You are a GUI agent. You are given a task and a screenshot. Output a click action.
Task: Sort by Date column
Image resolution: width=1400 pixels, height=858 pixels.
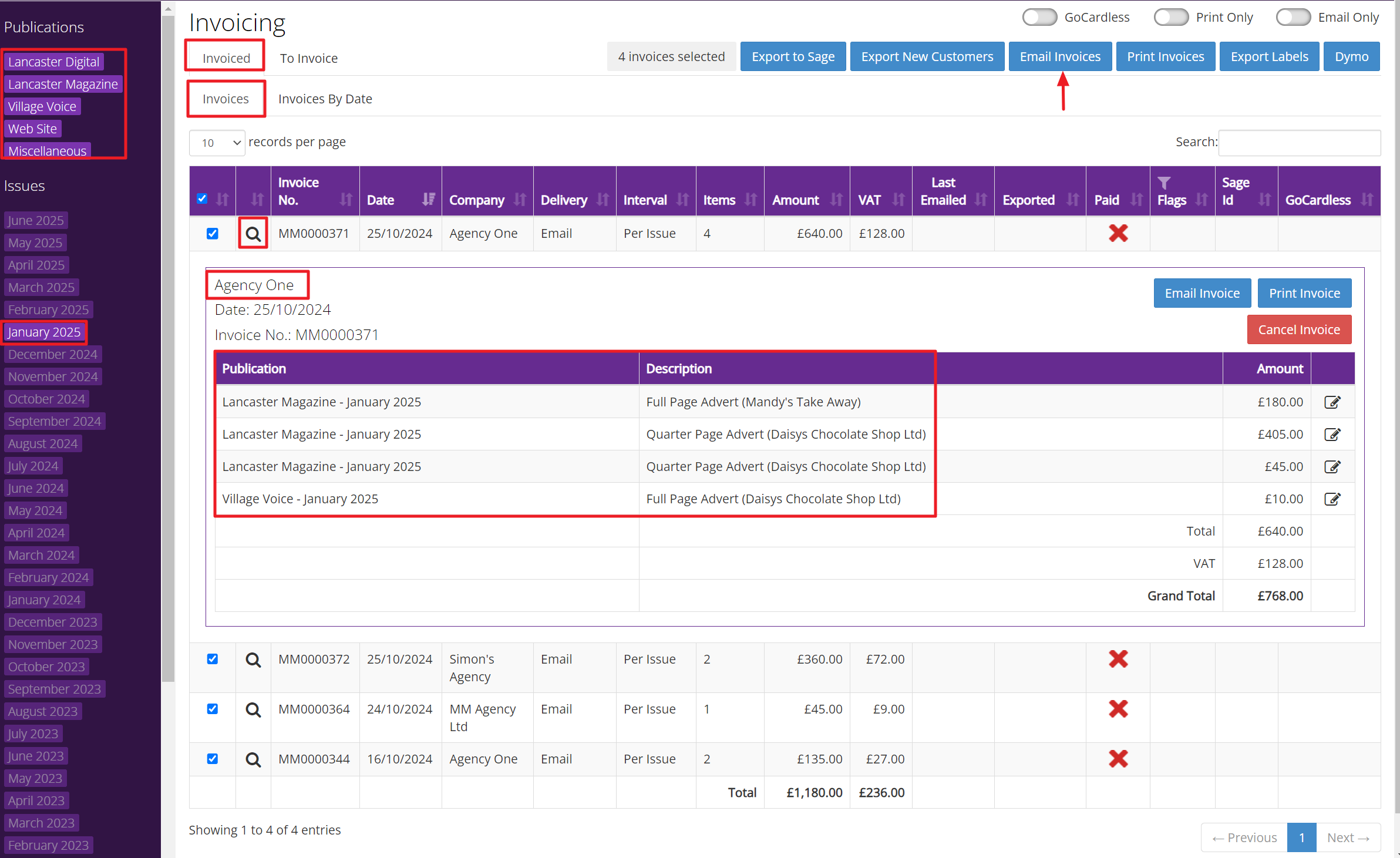(401, 191)
